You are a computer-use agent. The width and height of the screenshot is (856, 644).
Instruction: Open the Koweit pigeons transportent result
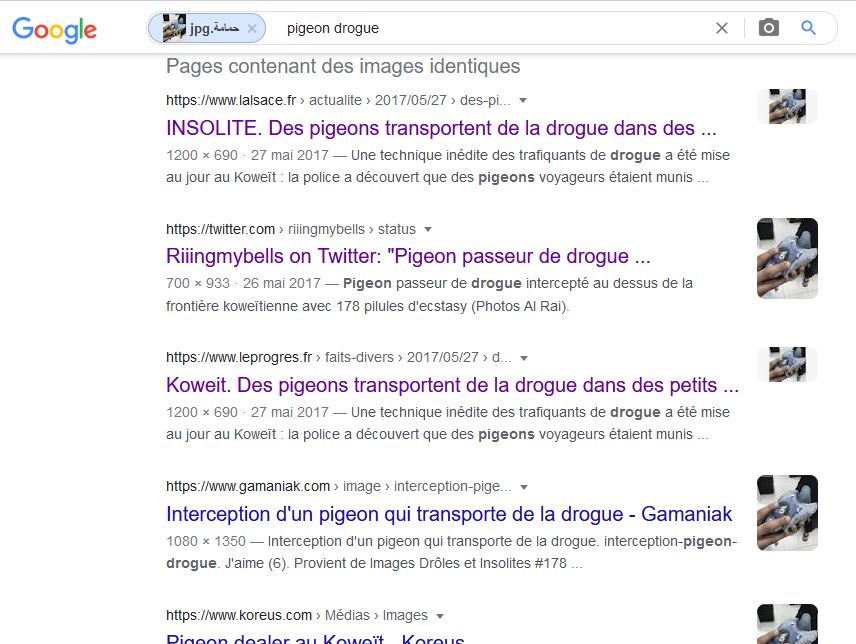(x=452, y=385)
